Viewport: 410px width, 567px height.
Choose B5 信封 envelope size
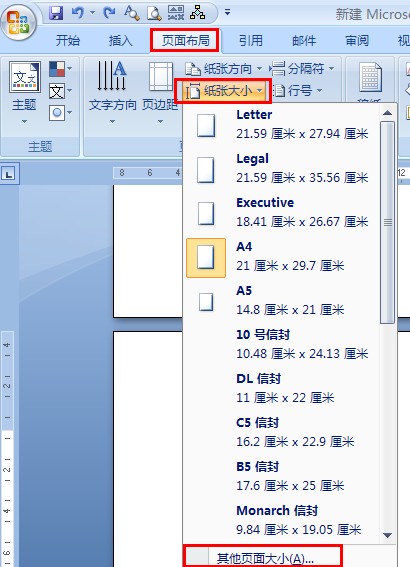point(281,477)
